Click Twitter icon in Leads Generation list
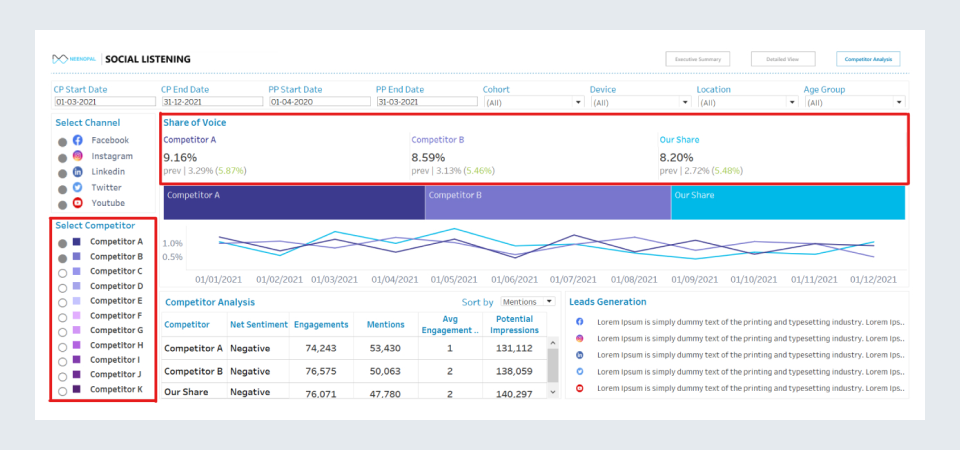This screenshot has height=450, width=960. [x=580, y=372]
